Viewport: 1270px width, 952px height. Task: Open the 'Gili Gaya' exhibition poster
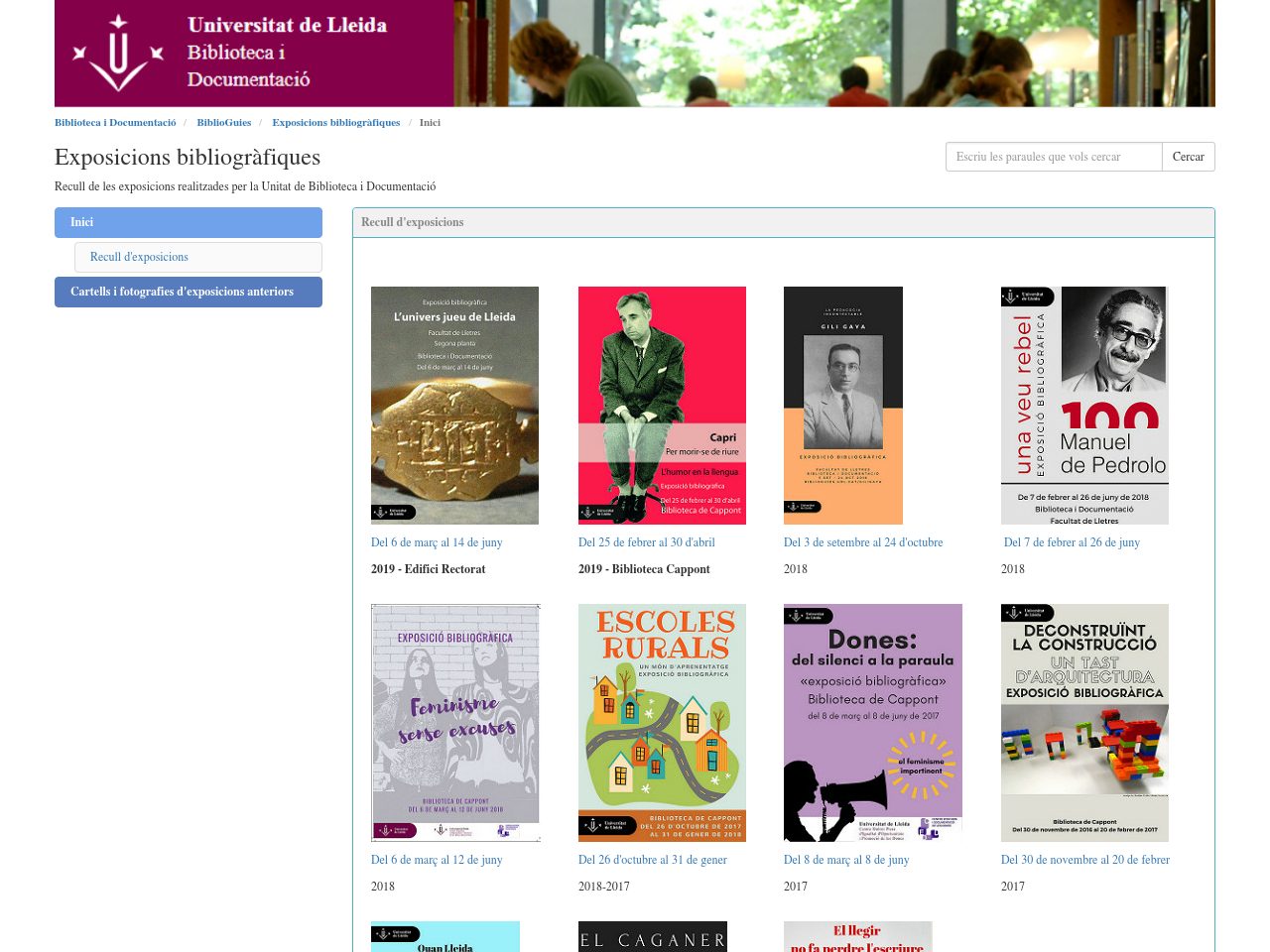(x=843, y=405)
